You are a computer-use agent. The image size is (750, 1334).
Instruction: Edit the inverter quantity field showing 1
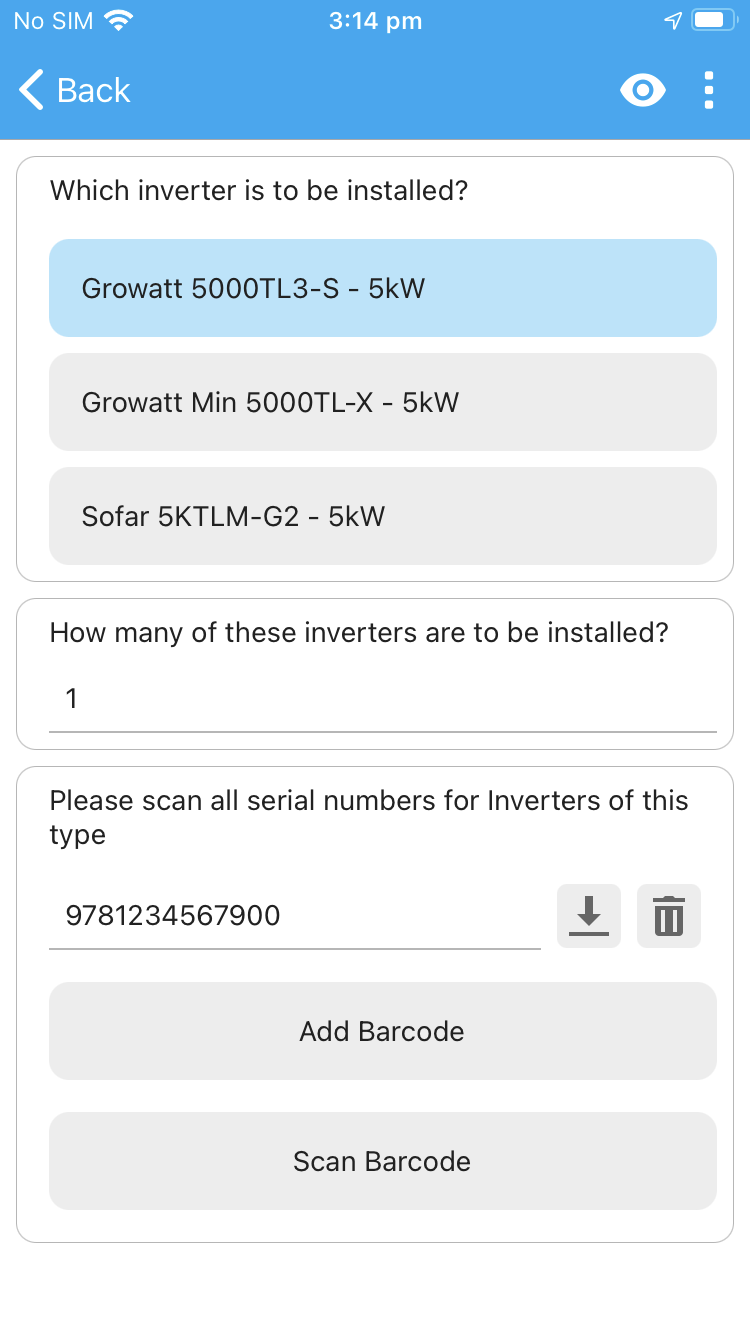383,698
